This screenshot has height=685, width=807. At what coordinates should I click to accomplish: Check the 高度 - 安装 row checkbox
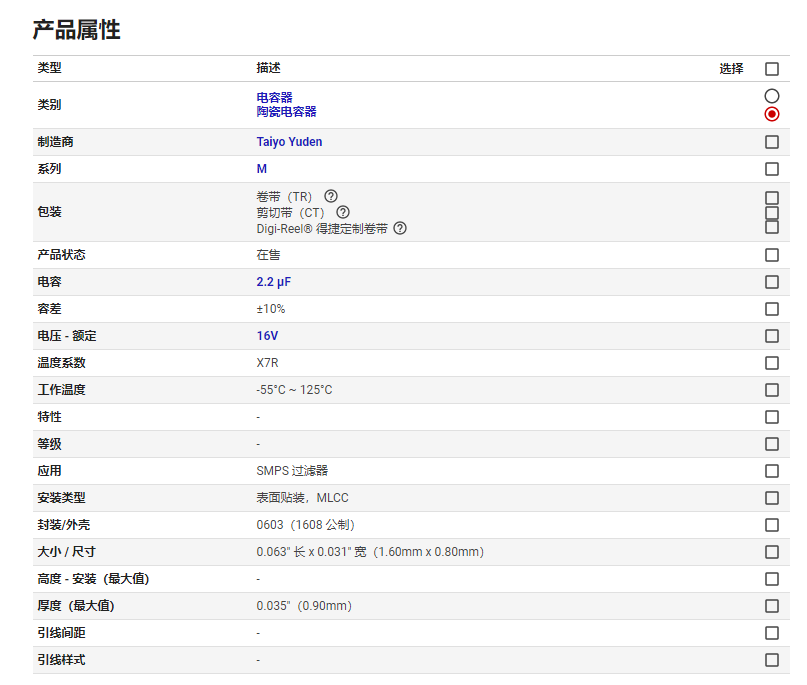[x=771, y=579]
